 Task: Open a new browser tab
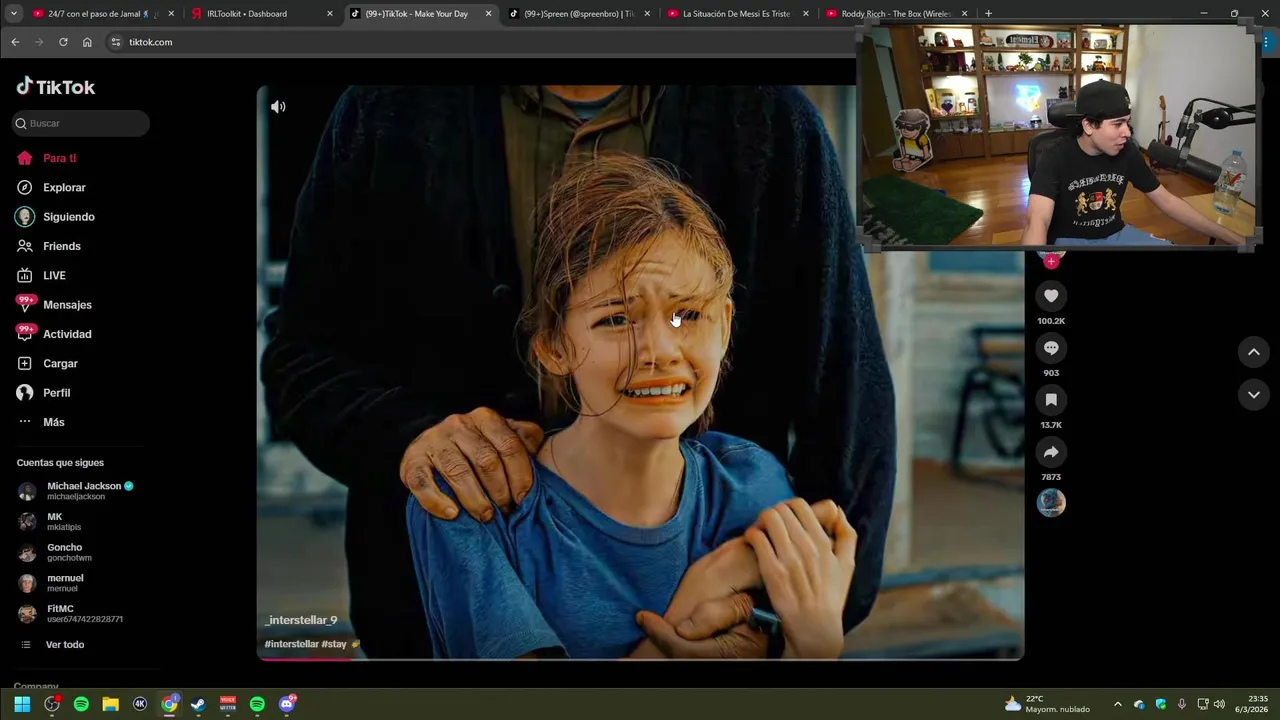click(988, 14)
